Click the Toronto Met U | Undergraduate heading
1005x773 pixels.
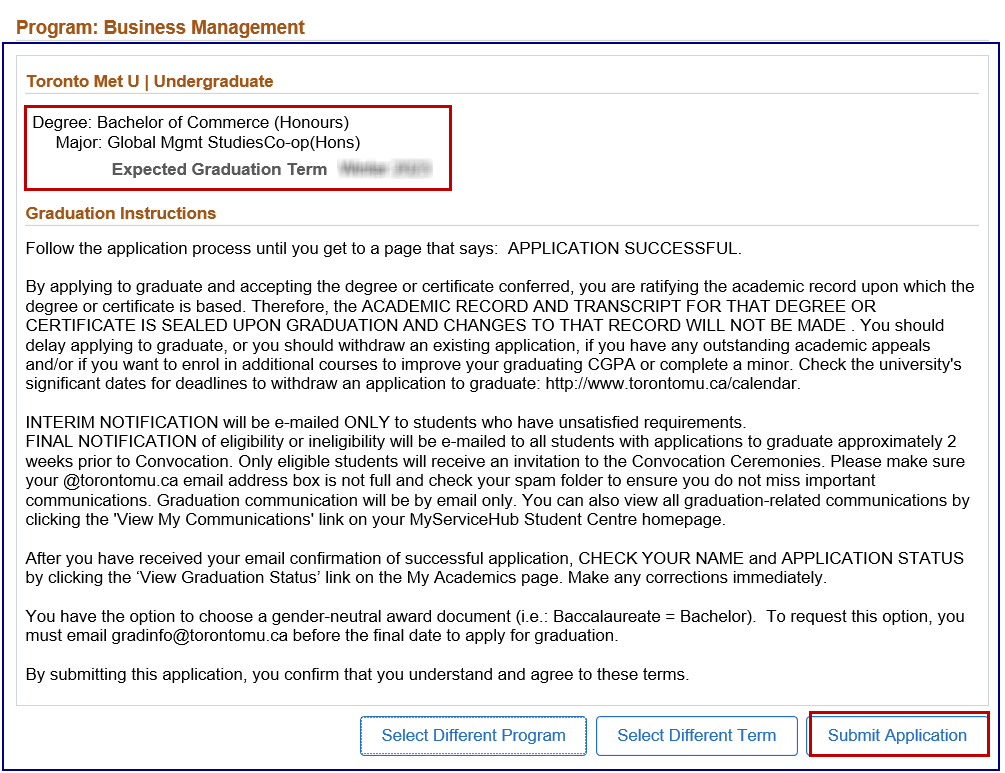point(149,81)
